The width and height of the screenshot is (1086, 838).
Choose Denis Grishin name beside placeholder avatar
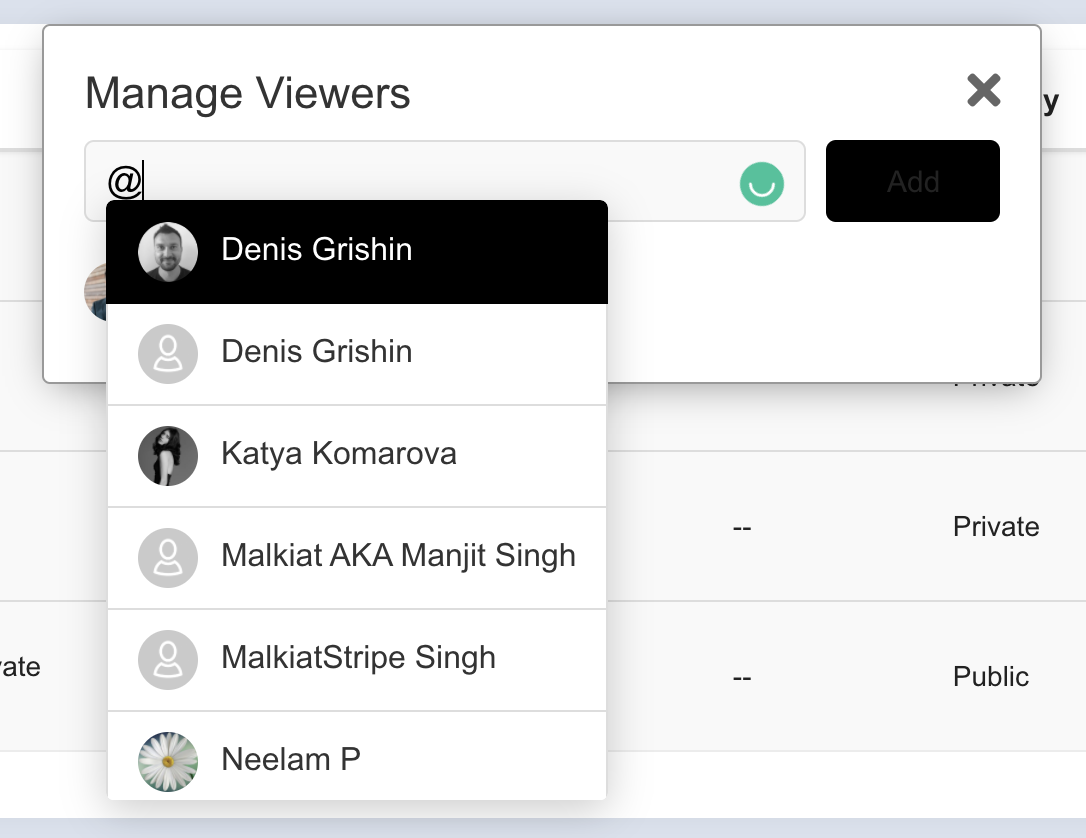pos(316,352)
